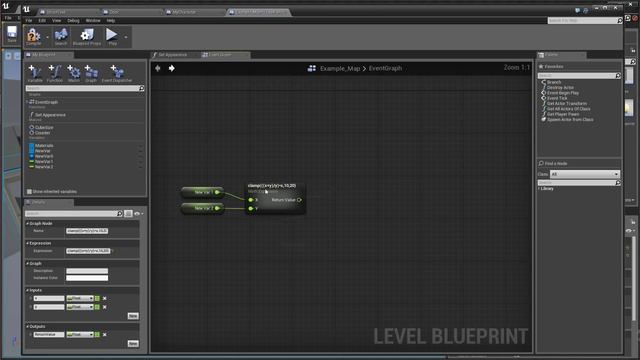Image resolution: width=640 pixels, height=360 pixels.
Task: Click the Expression text field
Action: coord(88,251)
